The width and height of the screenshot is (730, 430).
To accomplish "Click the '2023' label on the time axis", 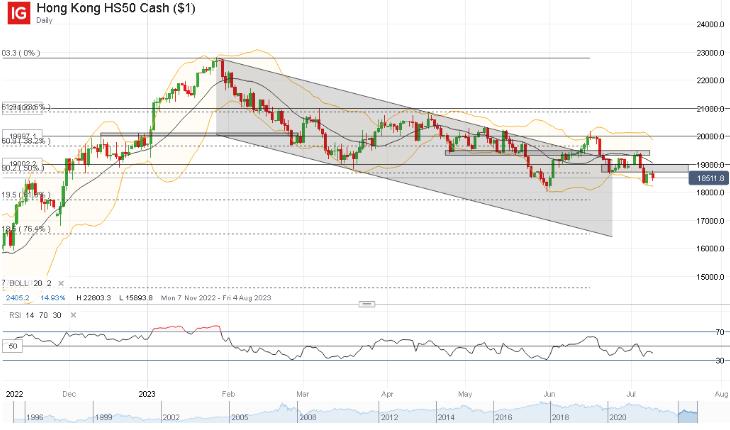I will click(147, 394).
